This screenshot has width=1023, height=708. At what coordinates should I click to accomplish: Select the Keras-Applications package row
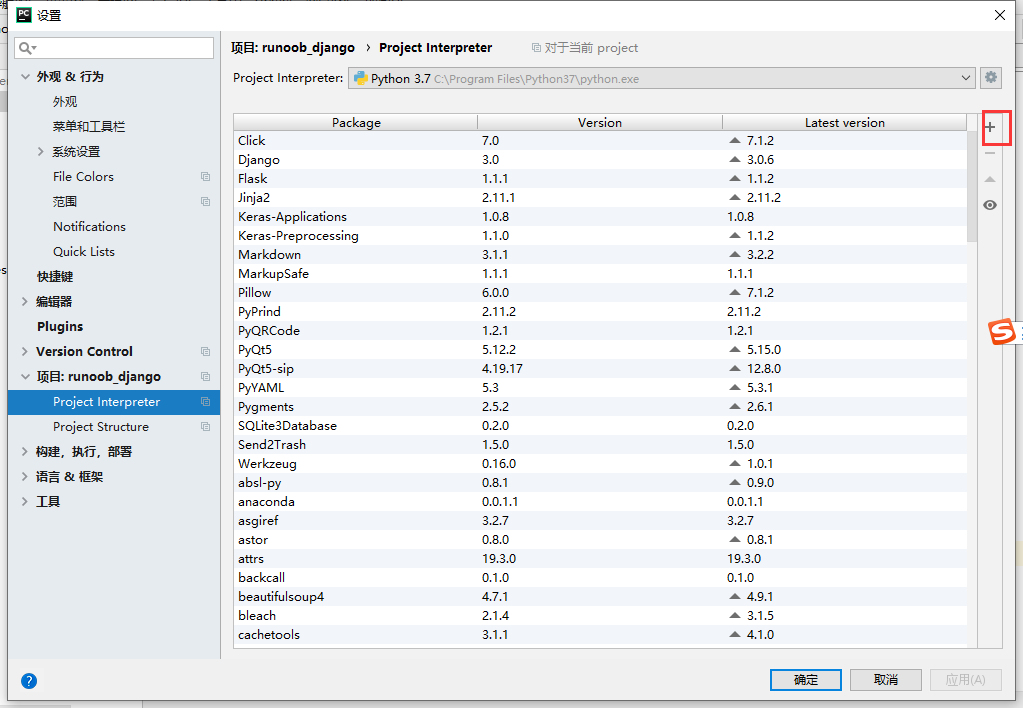[x=600, y=217]
